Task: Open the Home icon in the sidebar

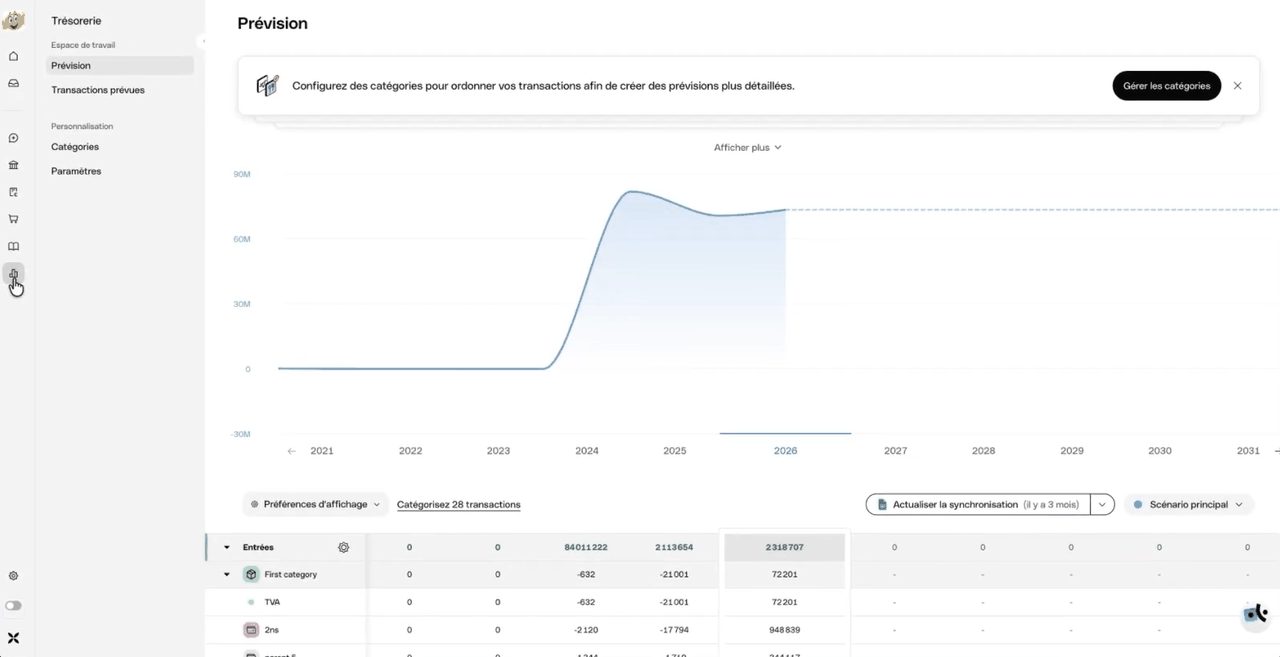Action: click(14, 56)
